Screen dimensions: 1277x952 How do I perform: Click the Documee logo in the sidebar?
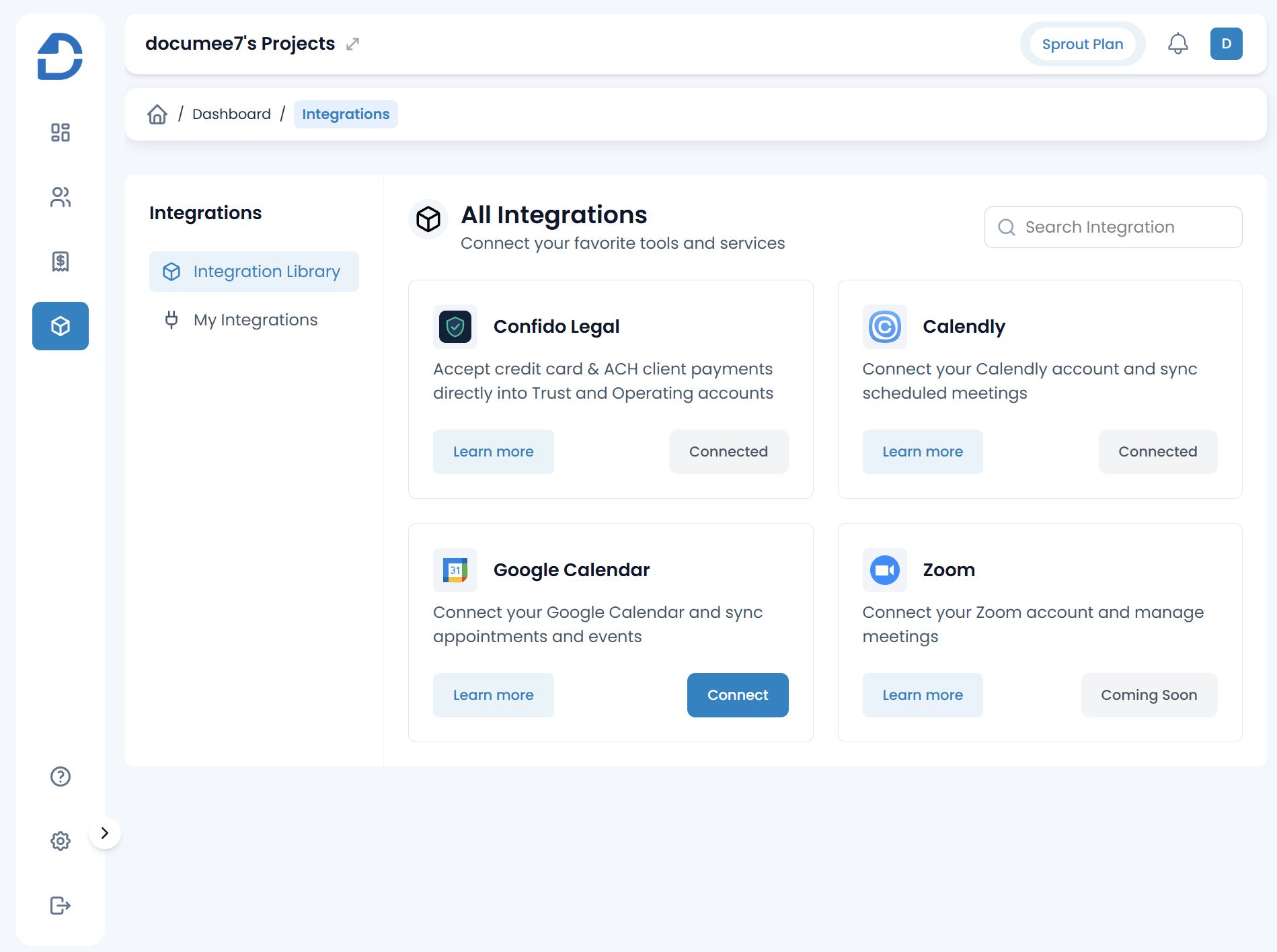[60, 57]
